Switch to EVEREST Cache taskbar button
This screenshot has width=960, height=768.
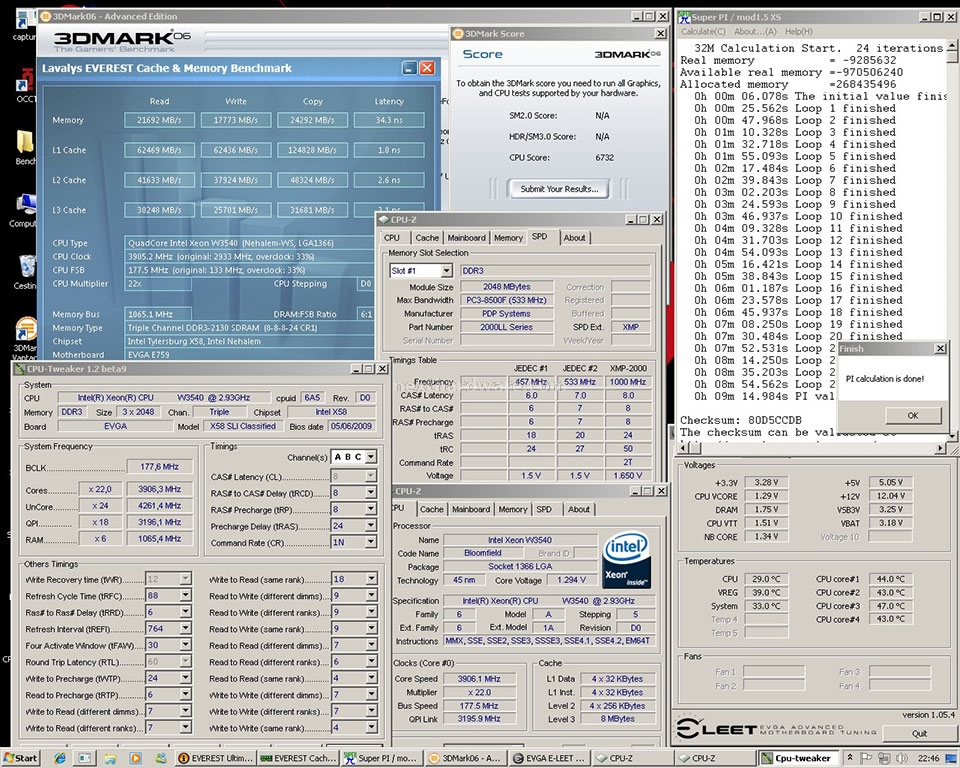coord(298,758)
